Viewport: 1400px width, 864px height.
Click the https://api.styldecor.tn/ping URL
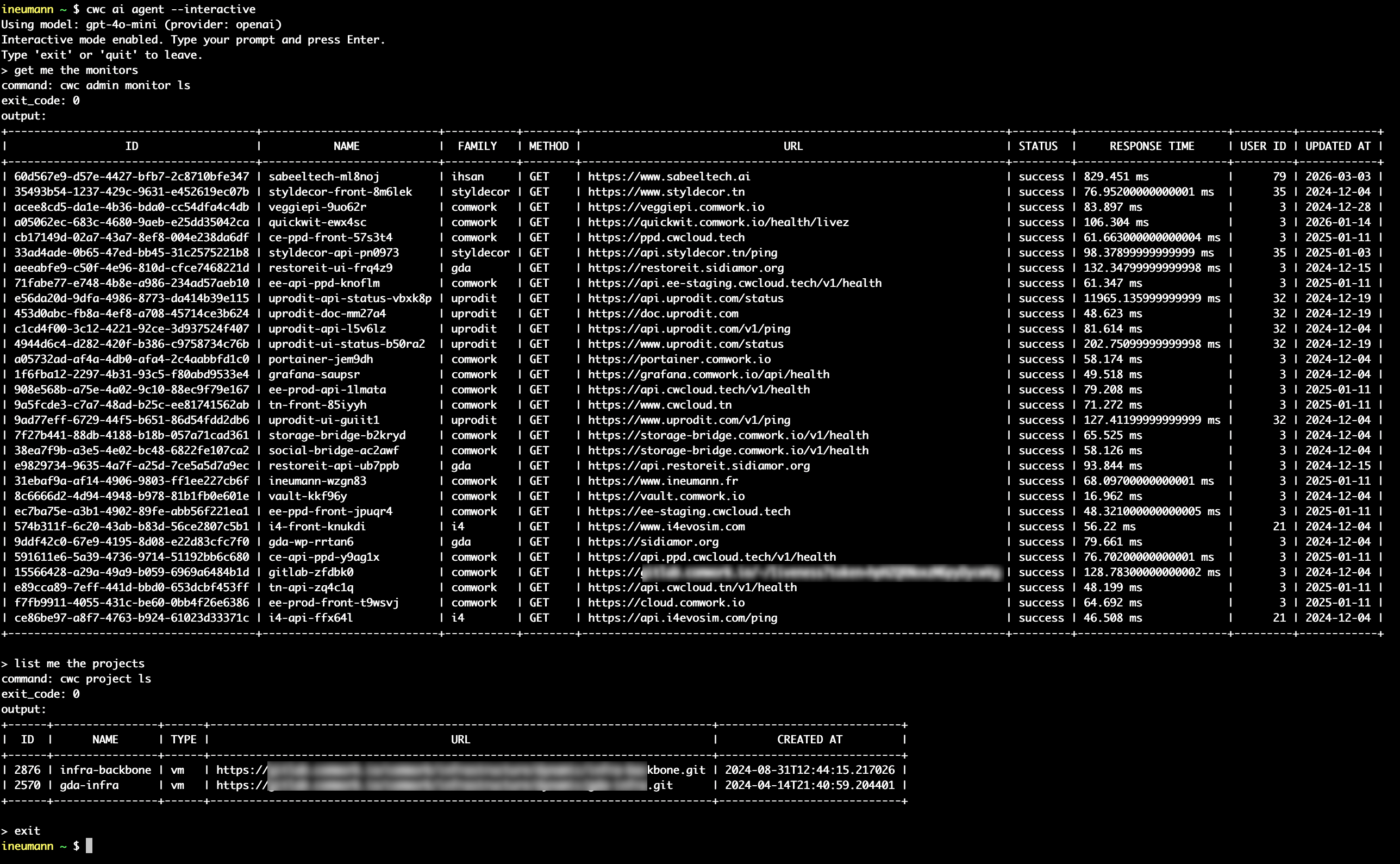pos(683,253)
